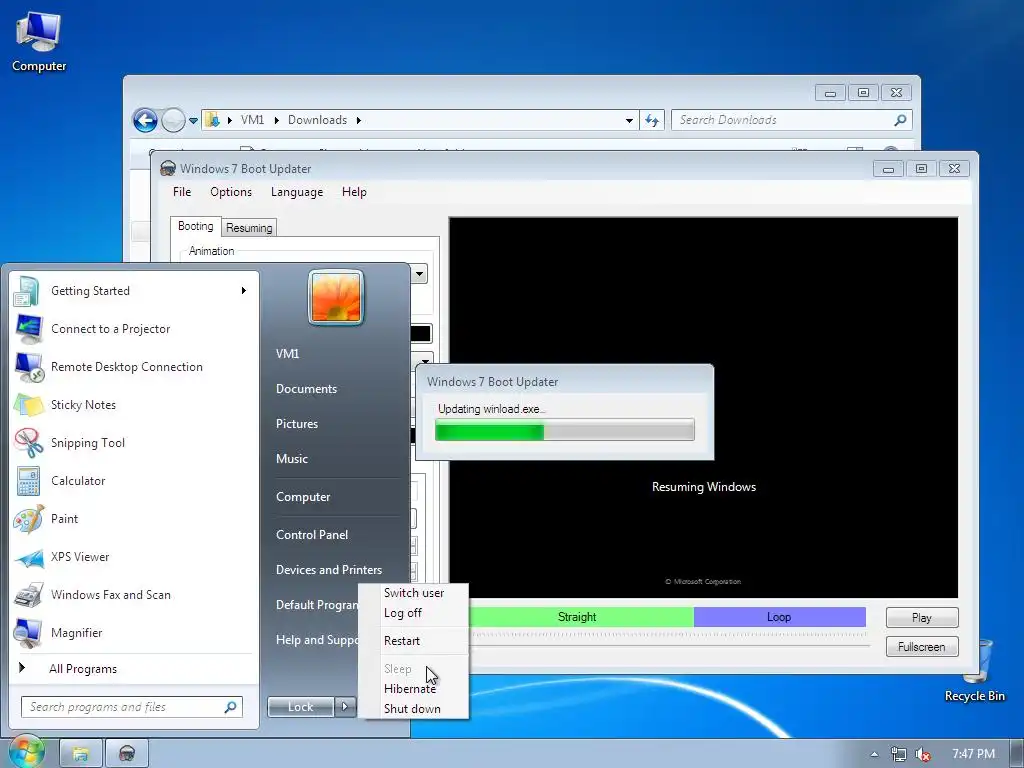The width and height of the screenshot is (1024, 768).
Task: Switch to the Resuming tab
Action: (249, 228)
